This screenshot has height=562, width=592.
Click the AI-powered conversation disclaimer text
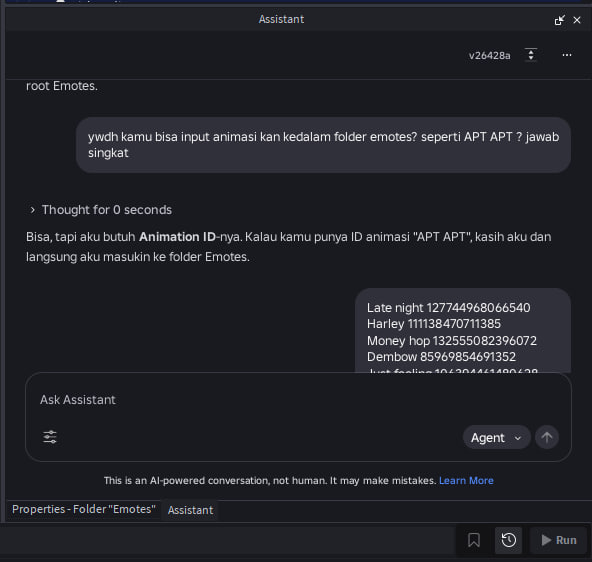click(270, 480)
